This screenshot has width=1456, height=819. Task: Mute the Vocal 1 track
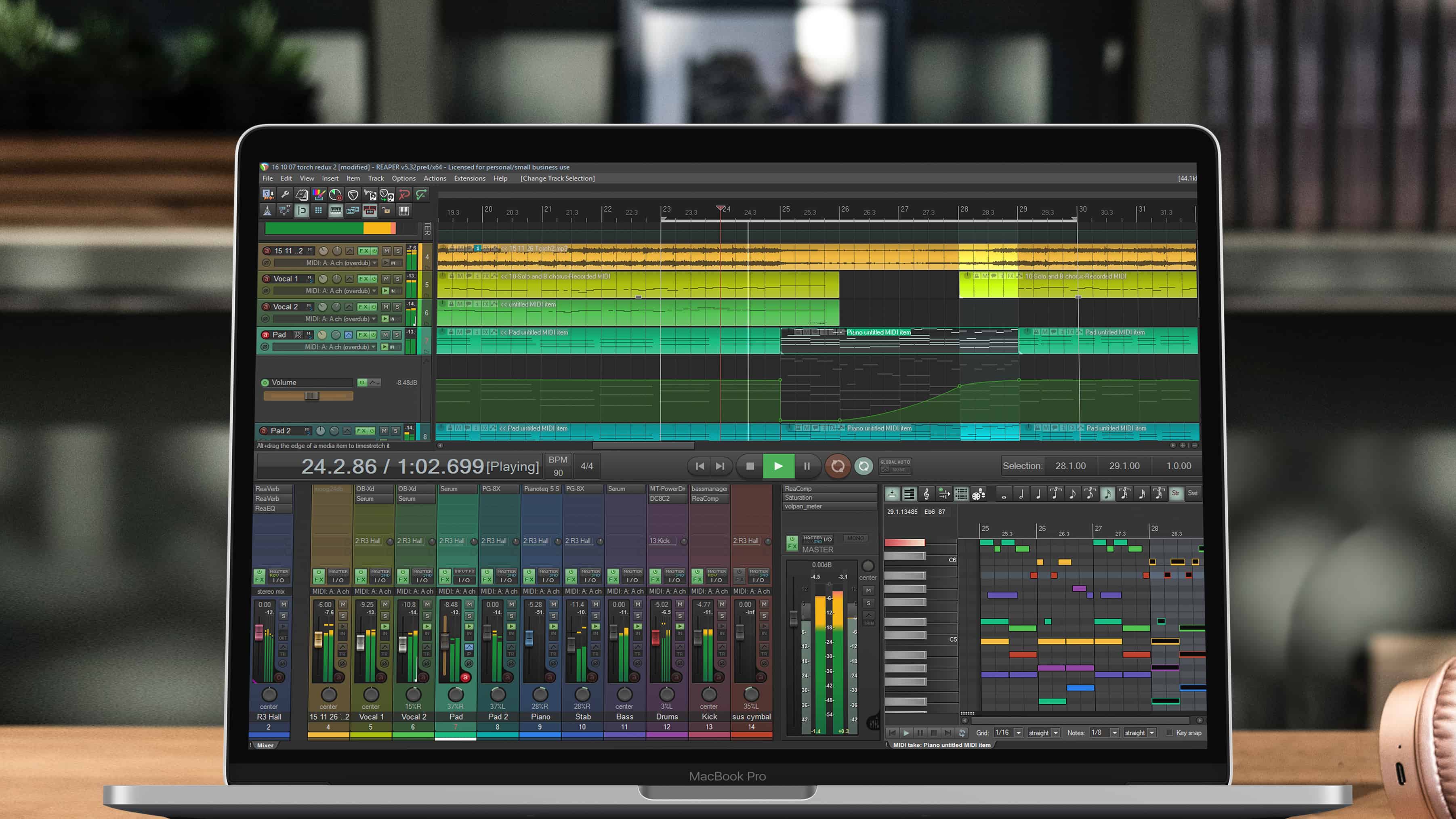[386, 279]
